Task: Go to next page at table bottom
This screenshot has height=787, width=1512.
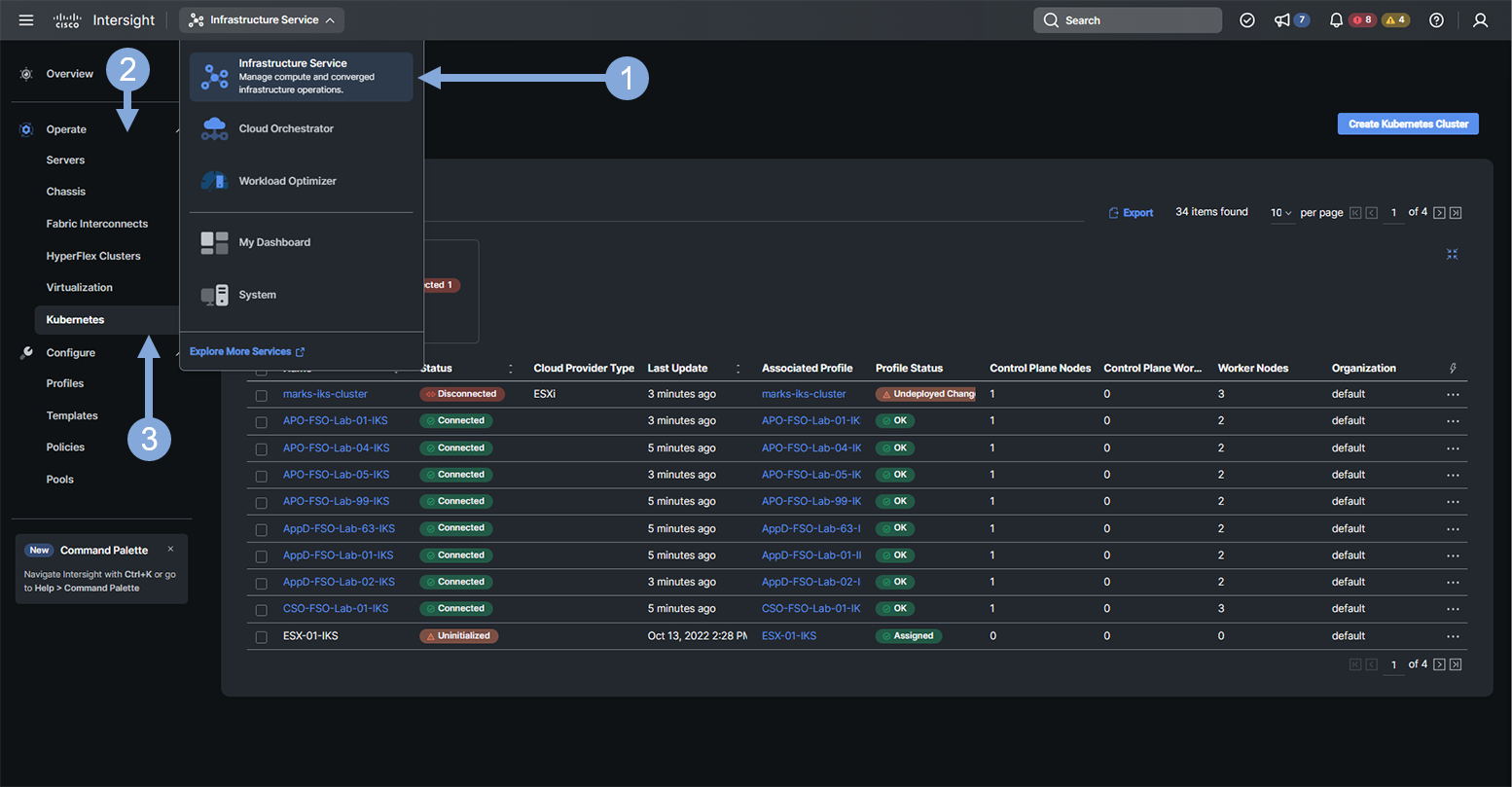Action: click(x=1439, y=664)
